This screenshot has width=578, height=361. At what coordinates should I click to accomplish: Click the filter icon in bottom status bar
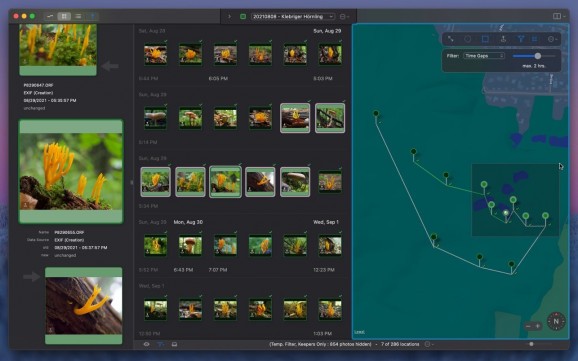(161, 344)
